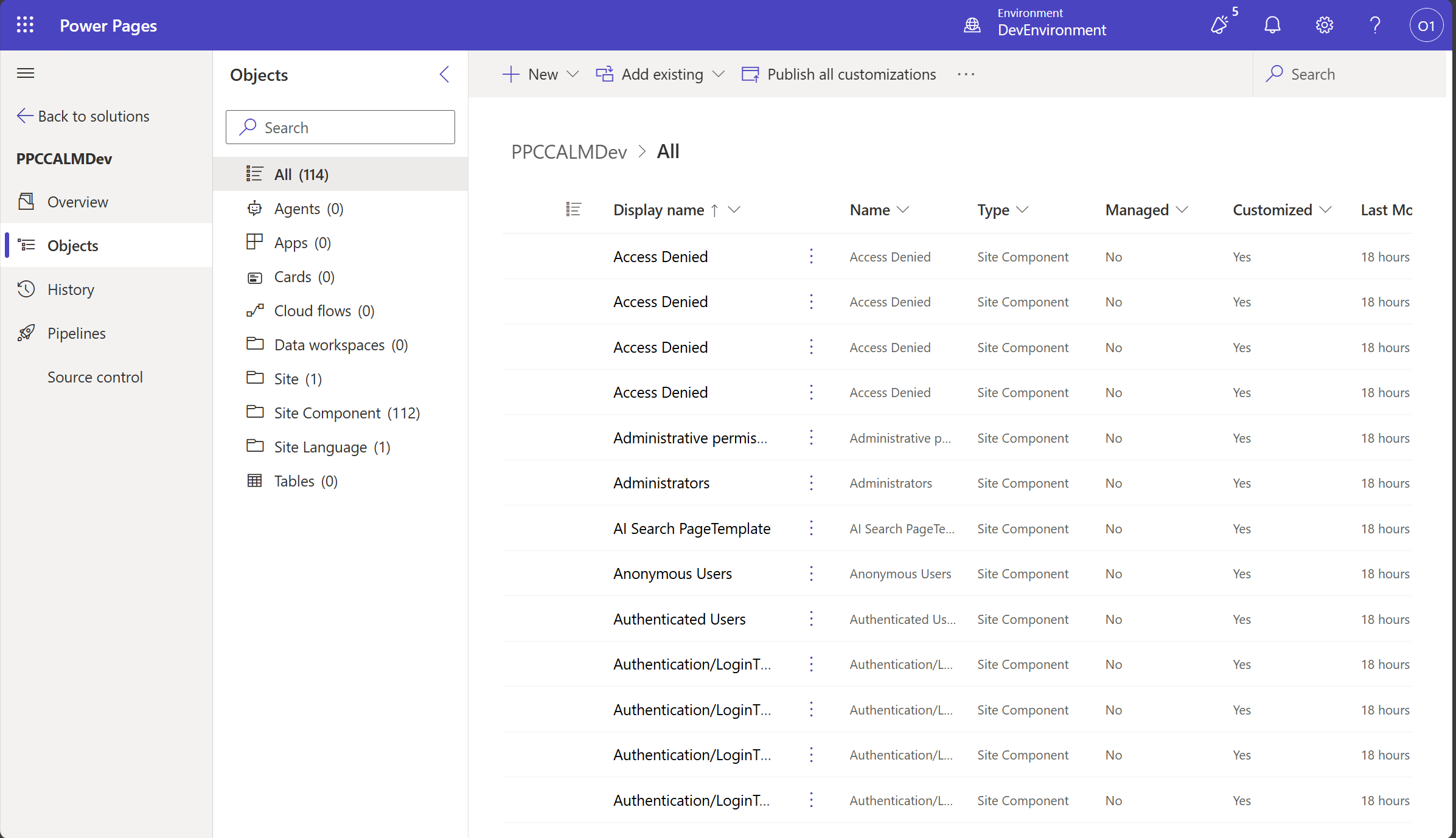Expand the New dropdown arrow
This screenshot has width=1456, height=838.
573,74
